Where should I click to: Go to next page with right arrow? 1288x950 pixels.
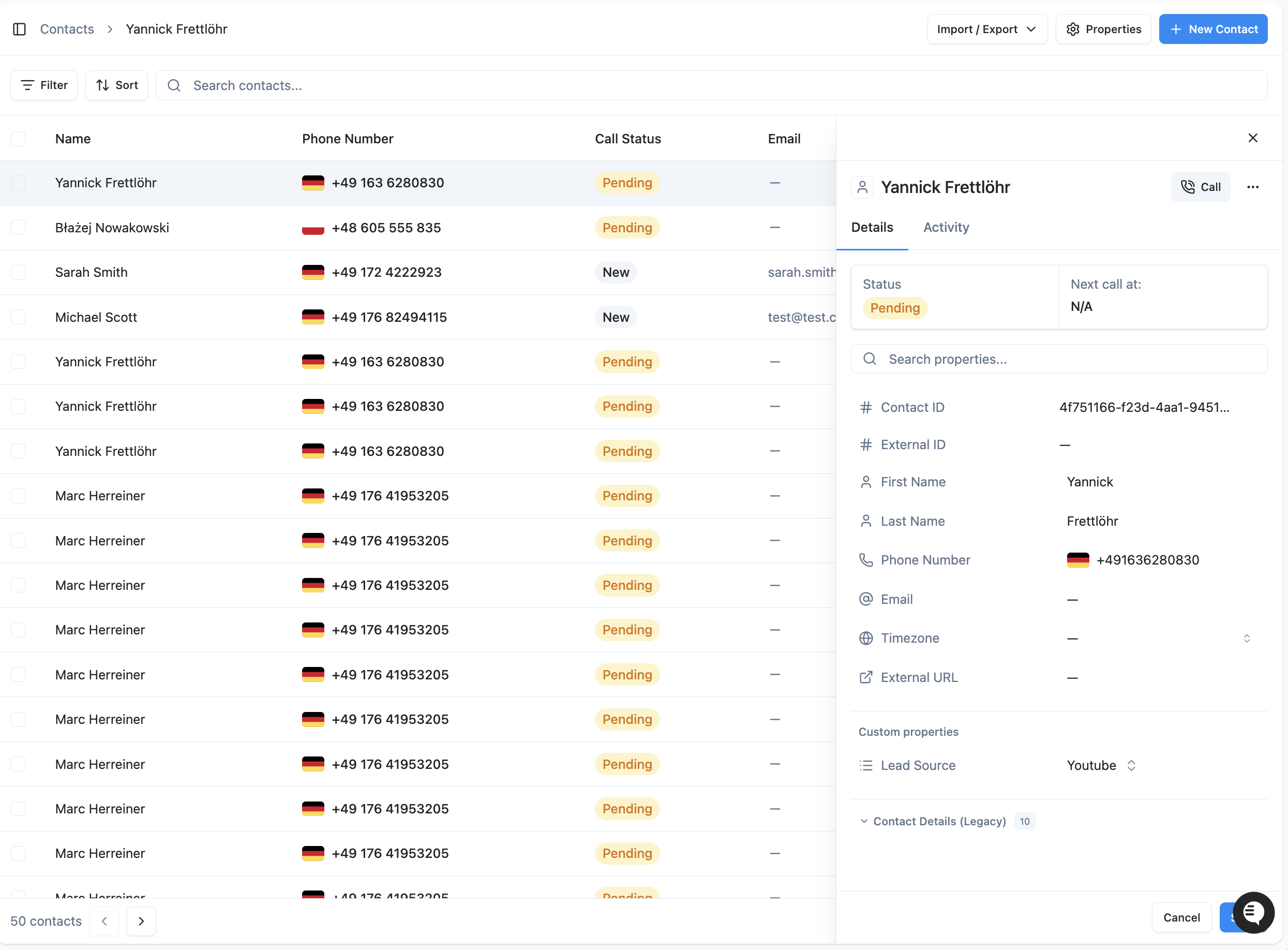pyautogui.click(x=141, y=921)
